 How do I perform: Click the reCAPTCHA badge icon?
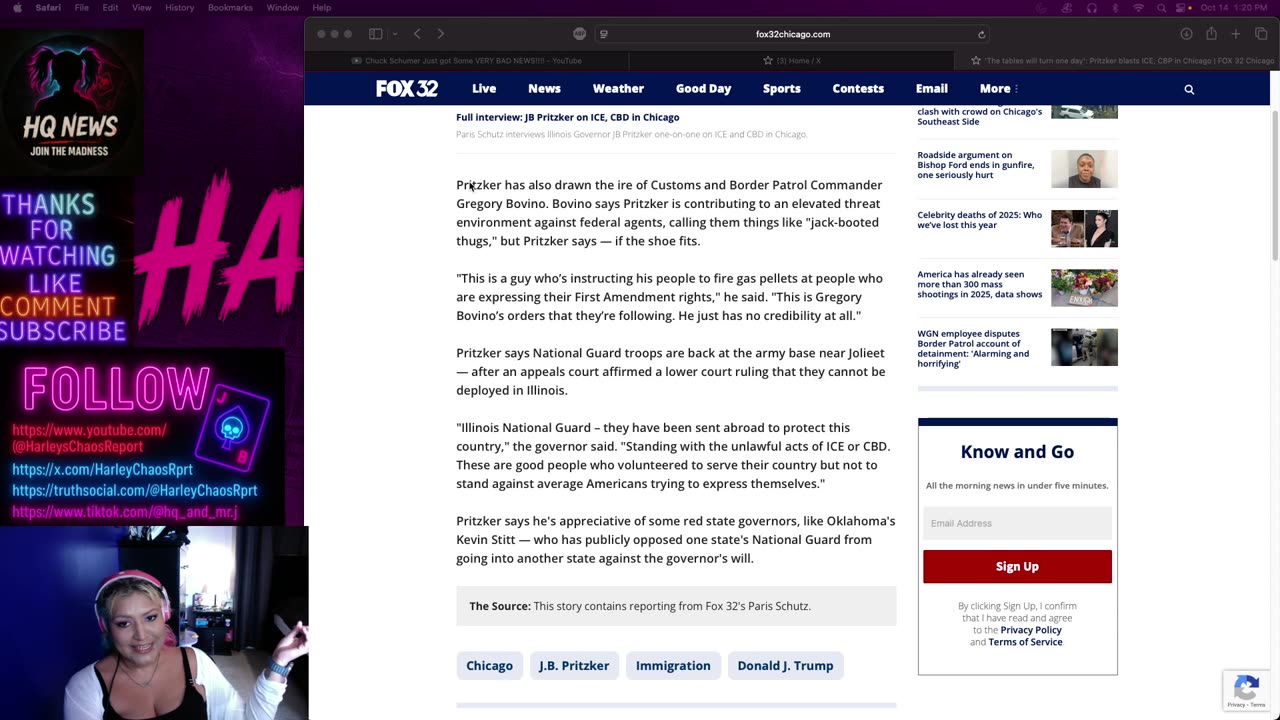coord(1246,689)
